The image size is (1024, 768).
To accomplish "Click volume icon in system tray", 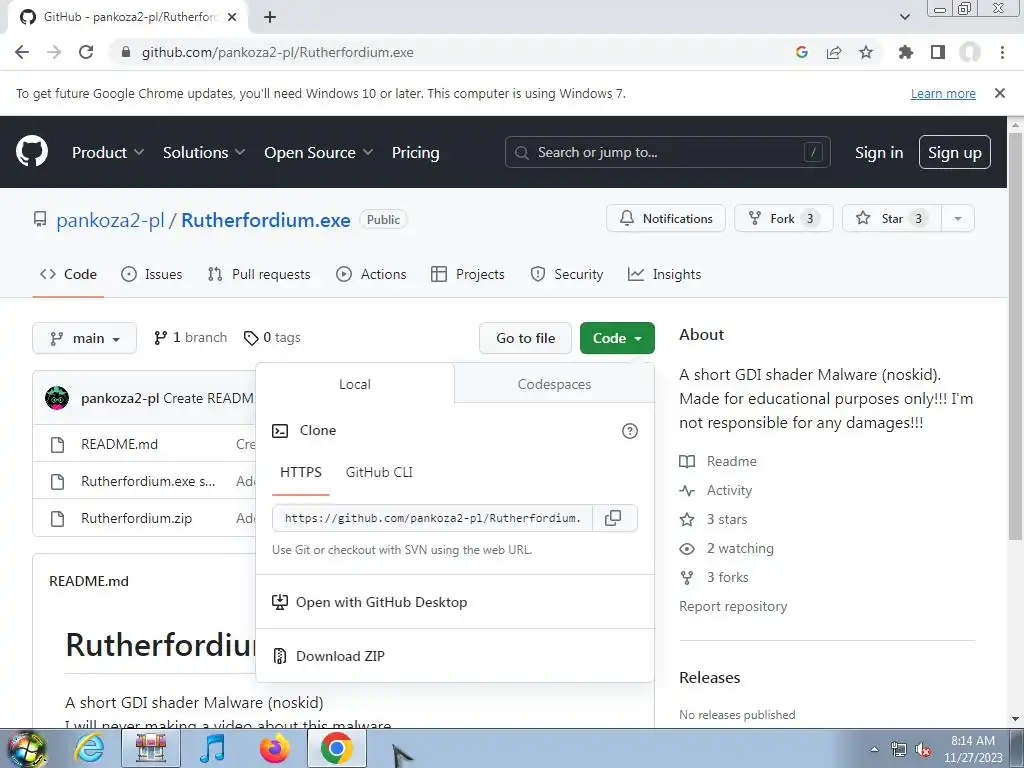I will (923, 750).
